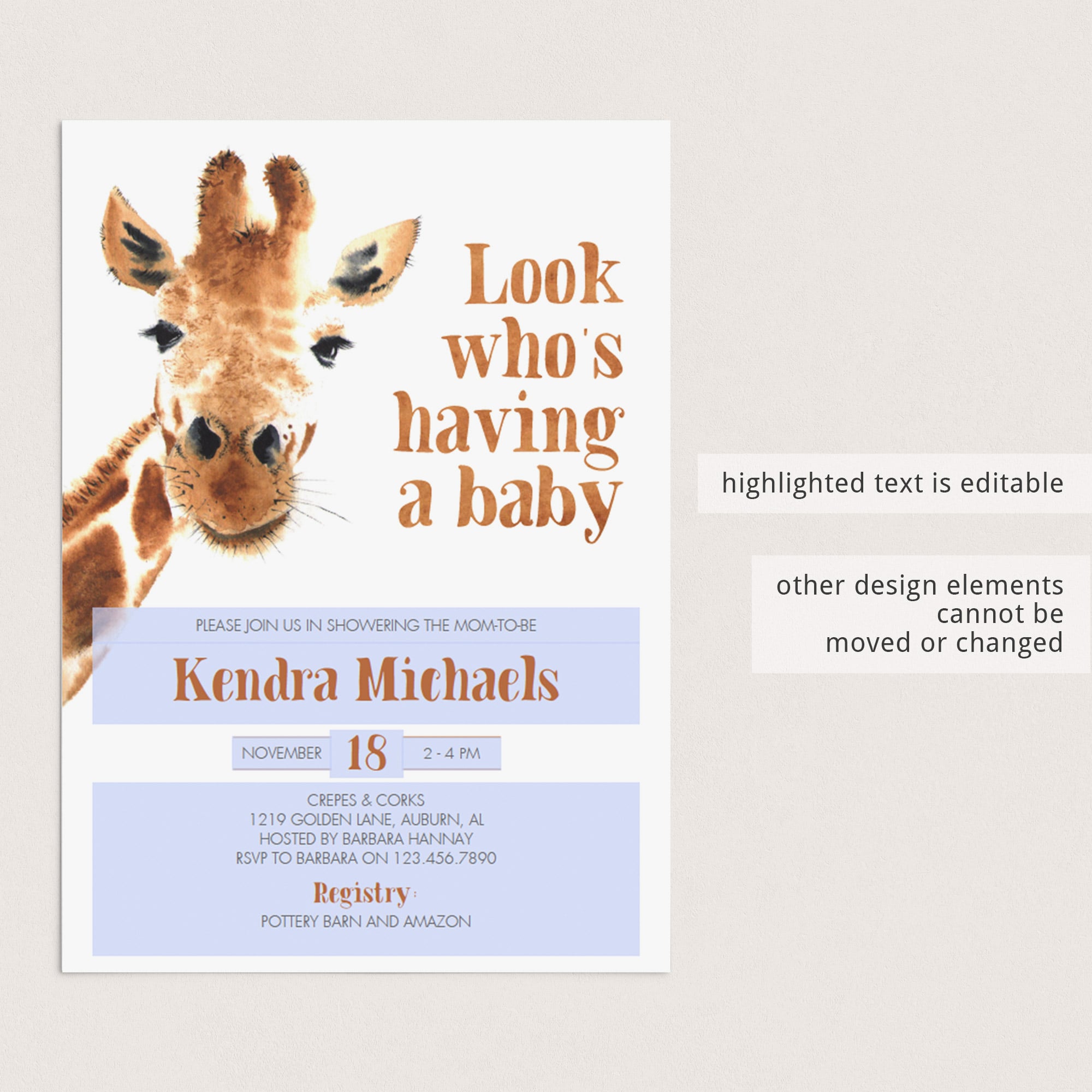The image size is (1092, 1092).
Task: Select the NOVEMBER month field
Action: click(x=282, y=753)
